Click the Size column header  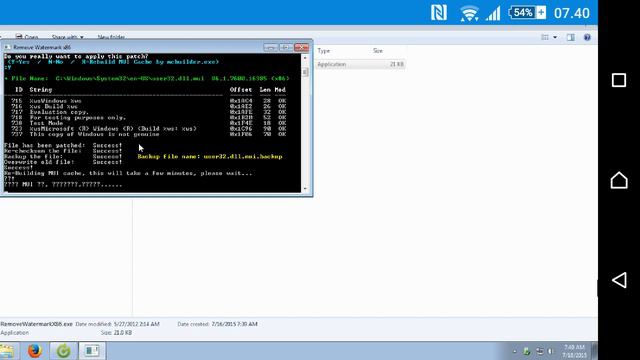click(378, 51)
